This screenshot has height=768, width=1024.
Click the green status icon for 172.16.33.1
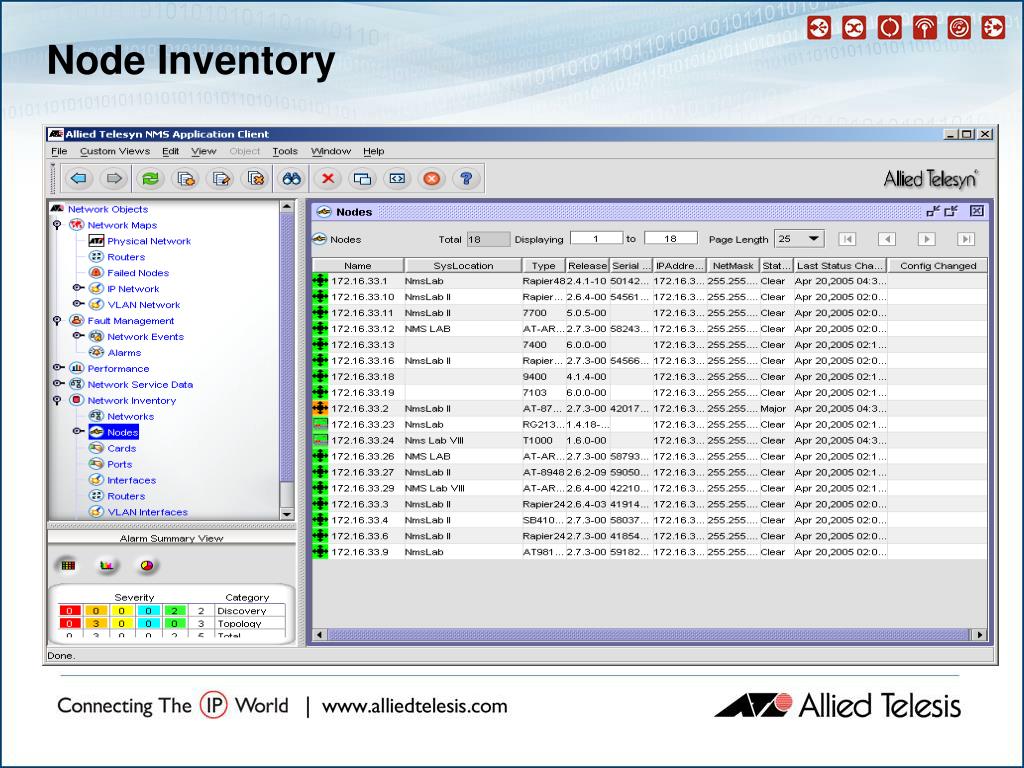[x=320, y=281]
